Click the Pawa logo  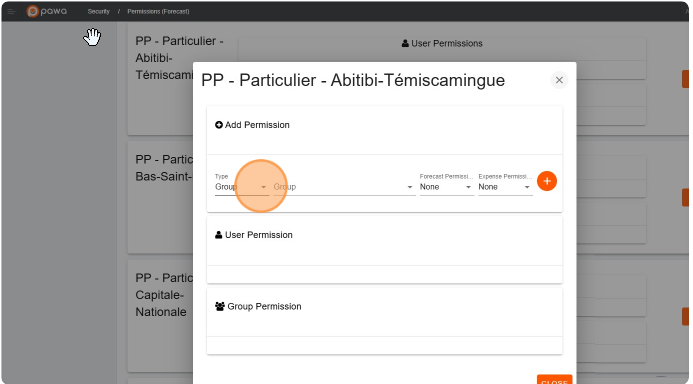[47, 11]
